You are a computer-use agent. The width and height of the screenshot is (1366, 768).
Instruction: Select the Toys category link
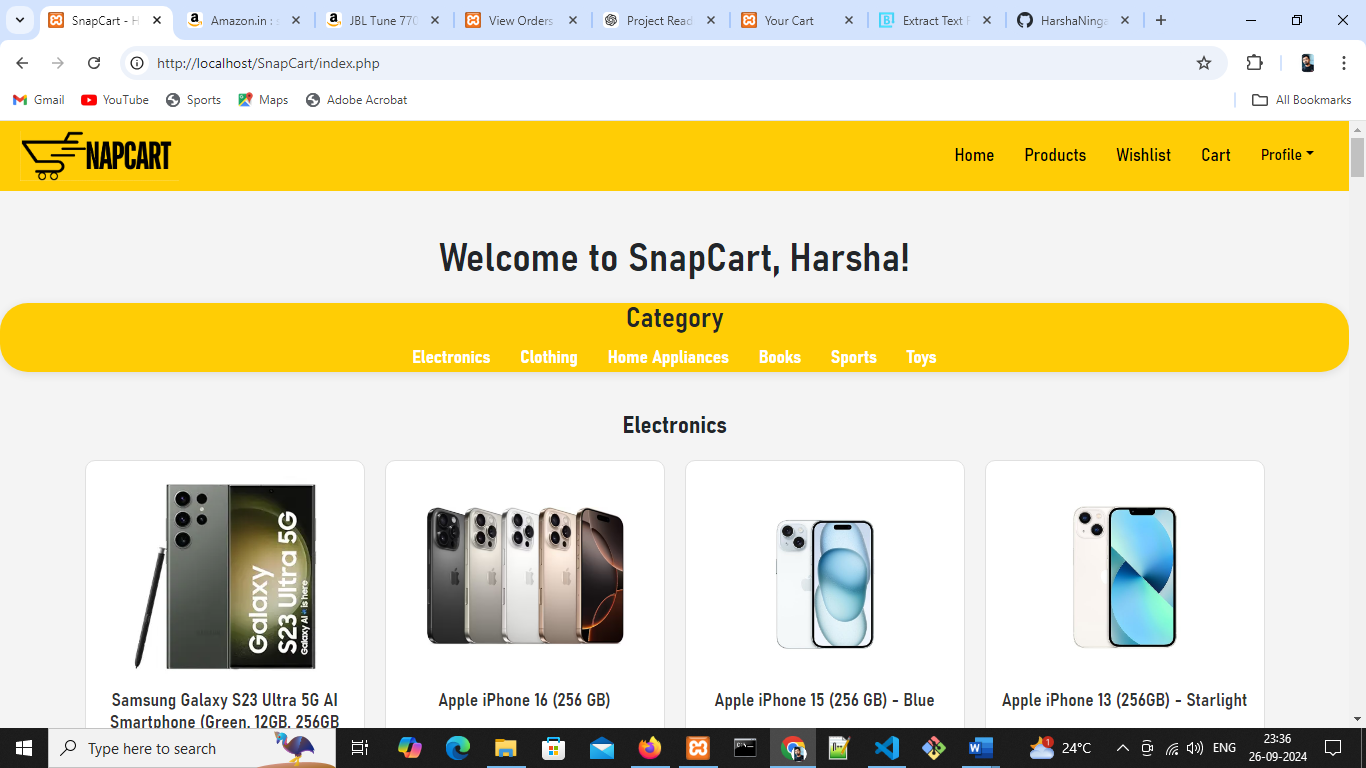pyautogui.click(x=921, y=357)
